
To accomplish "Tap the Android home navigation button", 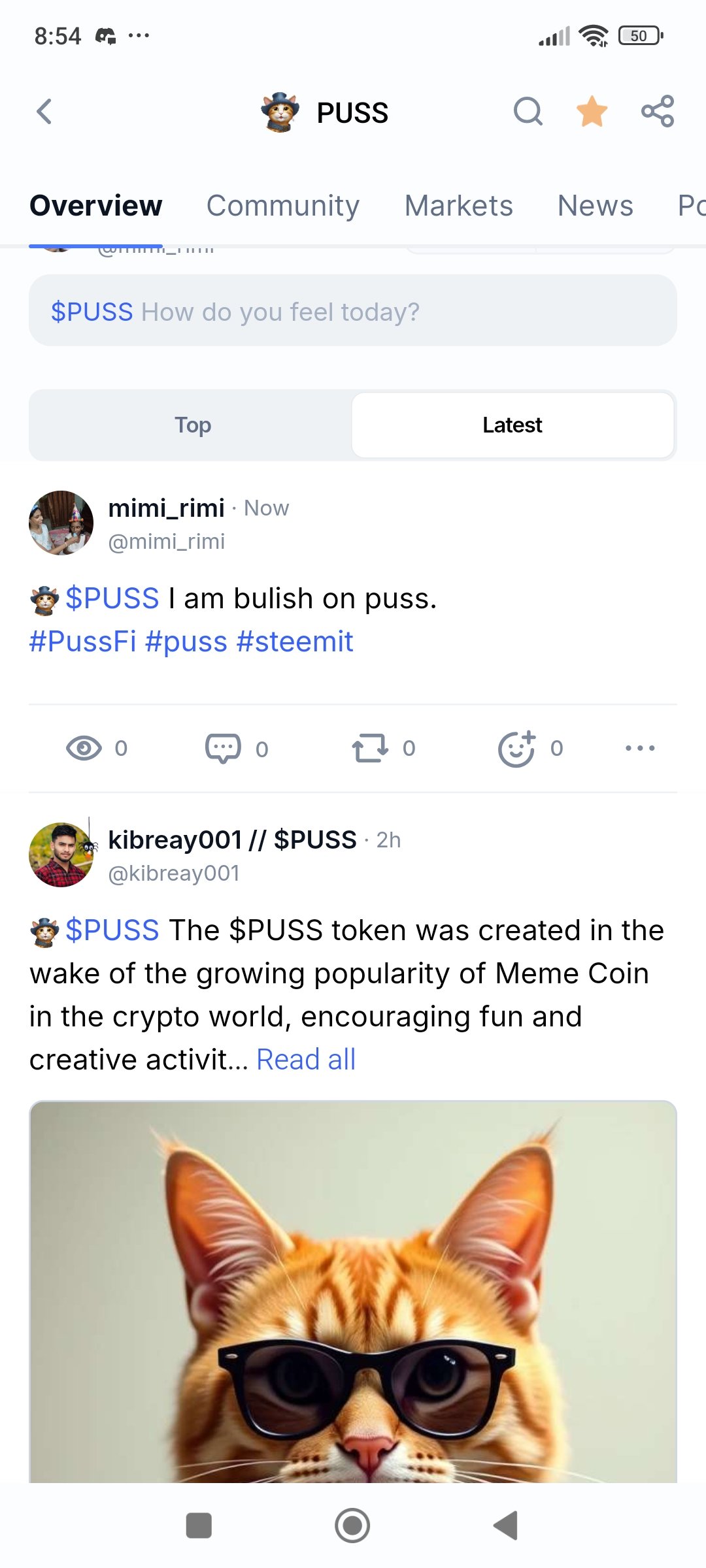I will click(352, 1526).
